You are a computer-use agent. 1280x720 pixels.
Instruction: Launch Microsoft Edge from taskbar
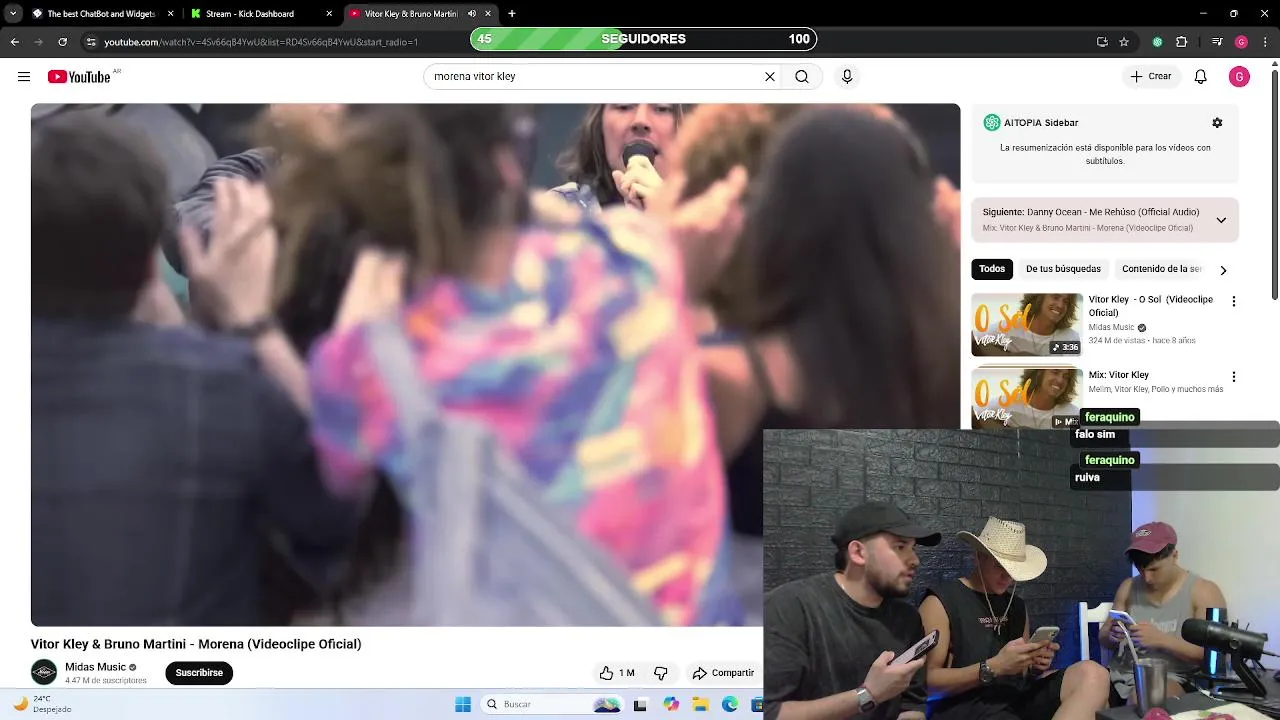pos(730,704)
